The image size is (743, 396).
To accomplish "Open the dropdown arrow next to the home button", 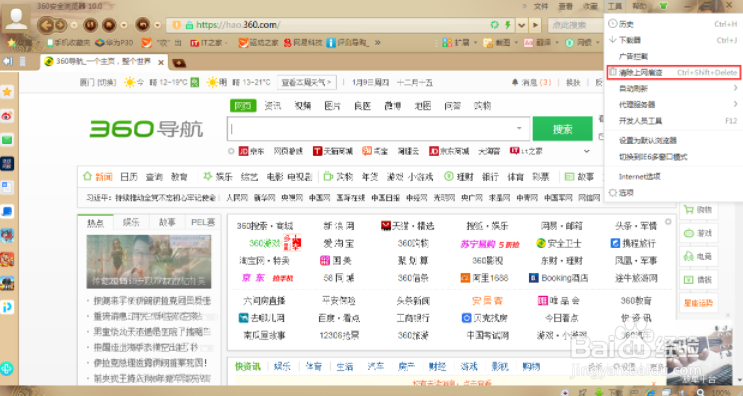I will tap(124, 25).
